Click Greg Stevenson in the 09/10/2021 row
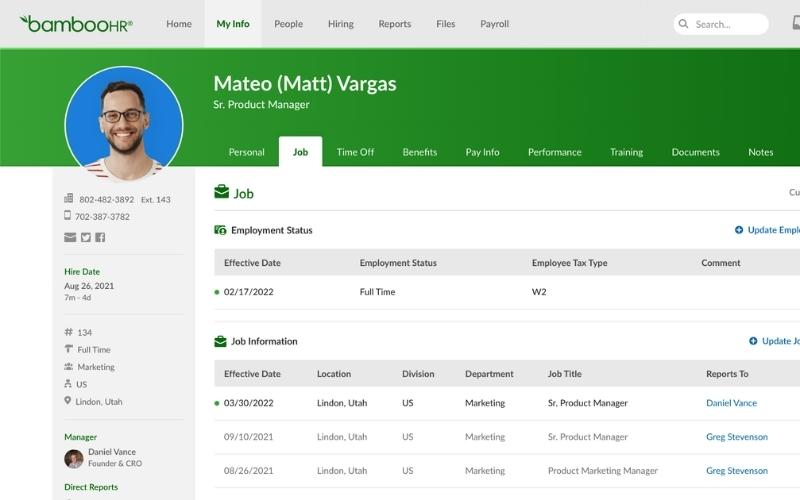Screen dimensions: 800x500 click(x=736, y=437)
